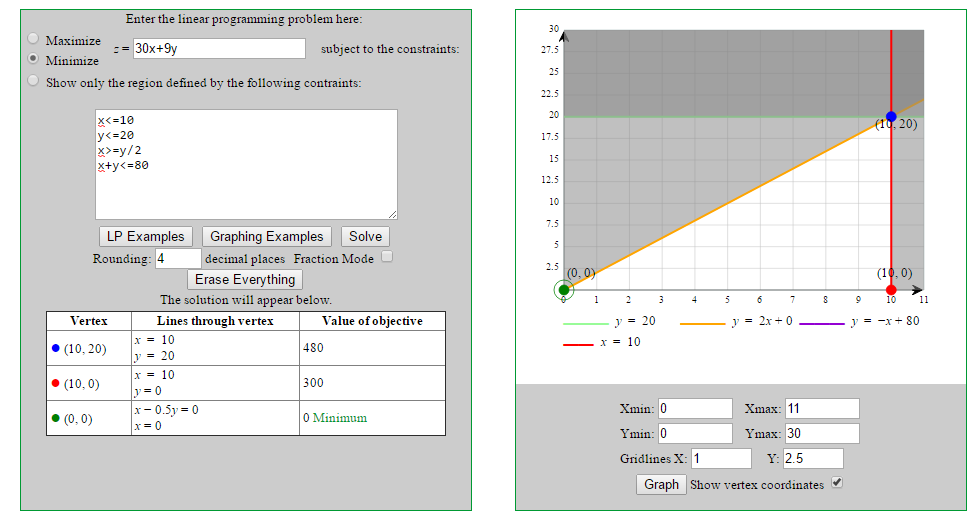This screenshot has width=978, height=522.
Task: Open the LP Examples button
Action: (x=146, y=236)
